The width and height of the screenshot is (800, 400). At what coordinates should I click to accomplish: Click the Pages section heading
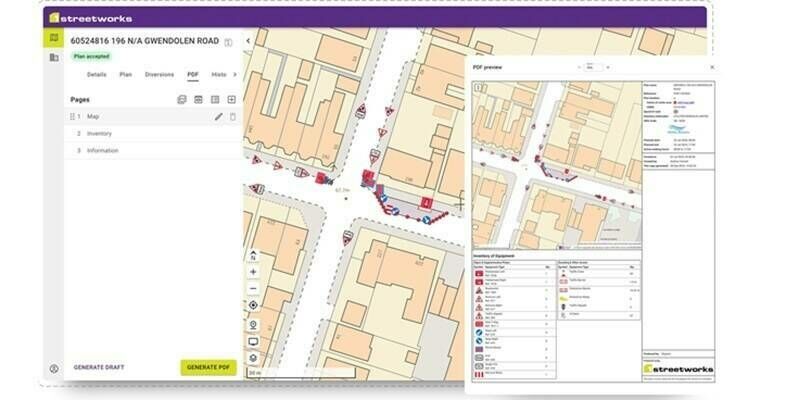pos(80,99)
